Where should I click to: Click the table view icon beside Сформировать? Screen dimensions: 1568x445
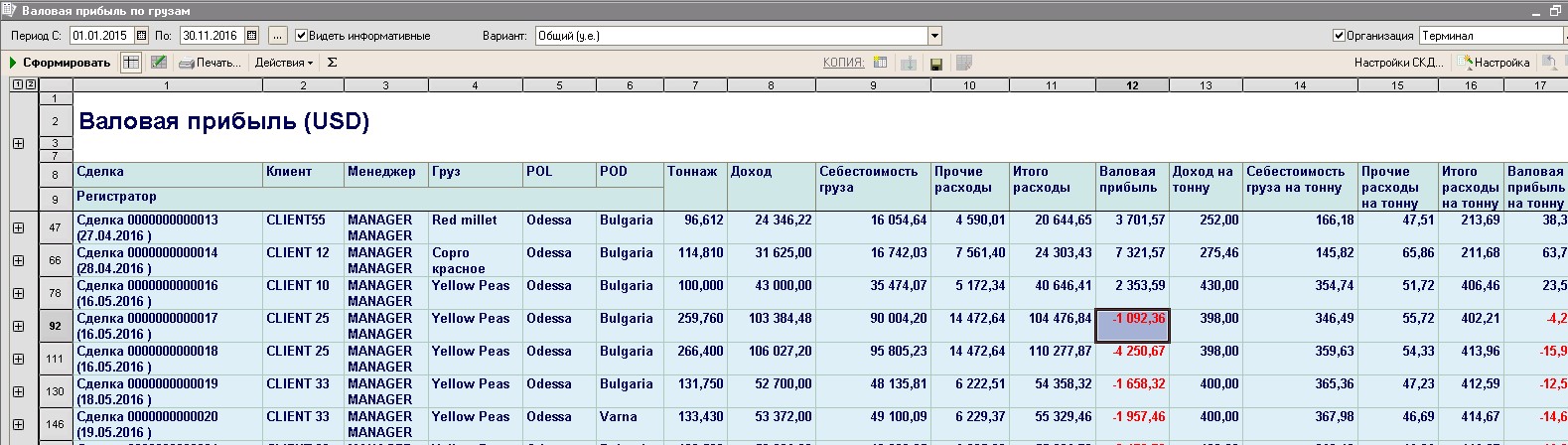[x=131, y=63]
